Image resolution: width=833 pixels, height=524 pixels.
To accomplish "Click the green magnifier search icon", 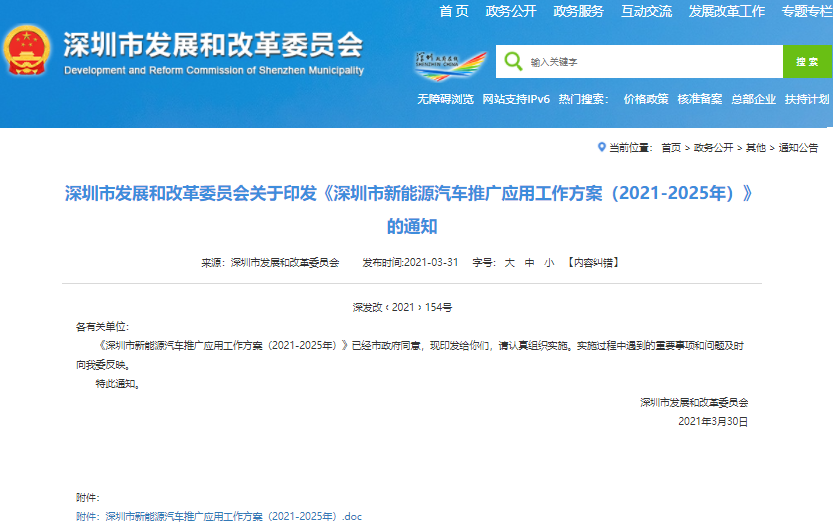I will pos(514,61).
